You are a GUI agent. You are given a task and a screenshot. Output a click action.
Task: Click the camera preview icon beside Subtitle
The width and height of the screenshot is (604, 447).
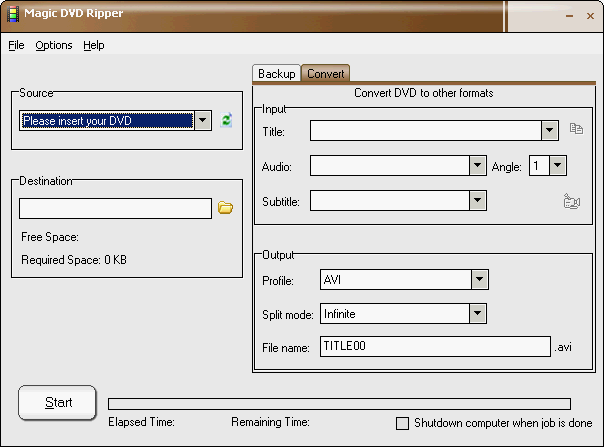point(572,201)
